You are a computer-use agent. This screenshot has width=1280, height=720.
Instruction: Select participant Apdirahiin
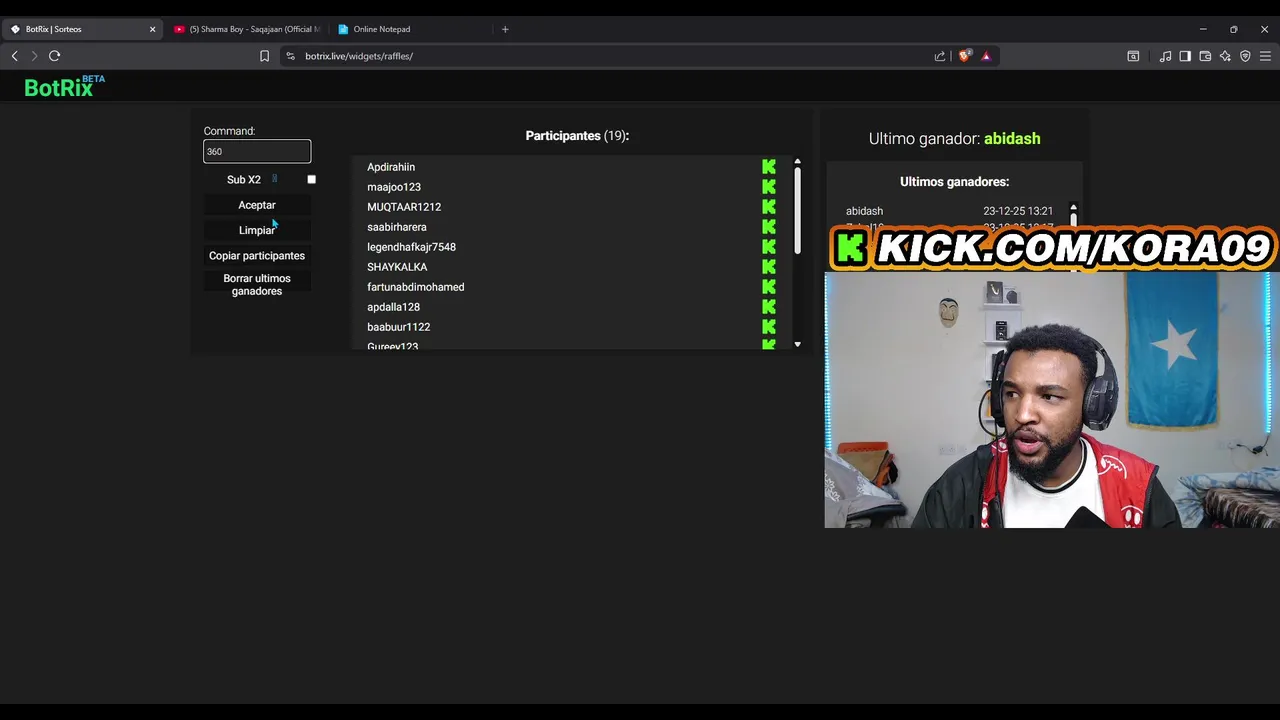(x=391, y=167)
